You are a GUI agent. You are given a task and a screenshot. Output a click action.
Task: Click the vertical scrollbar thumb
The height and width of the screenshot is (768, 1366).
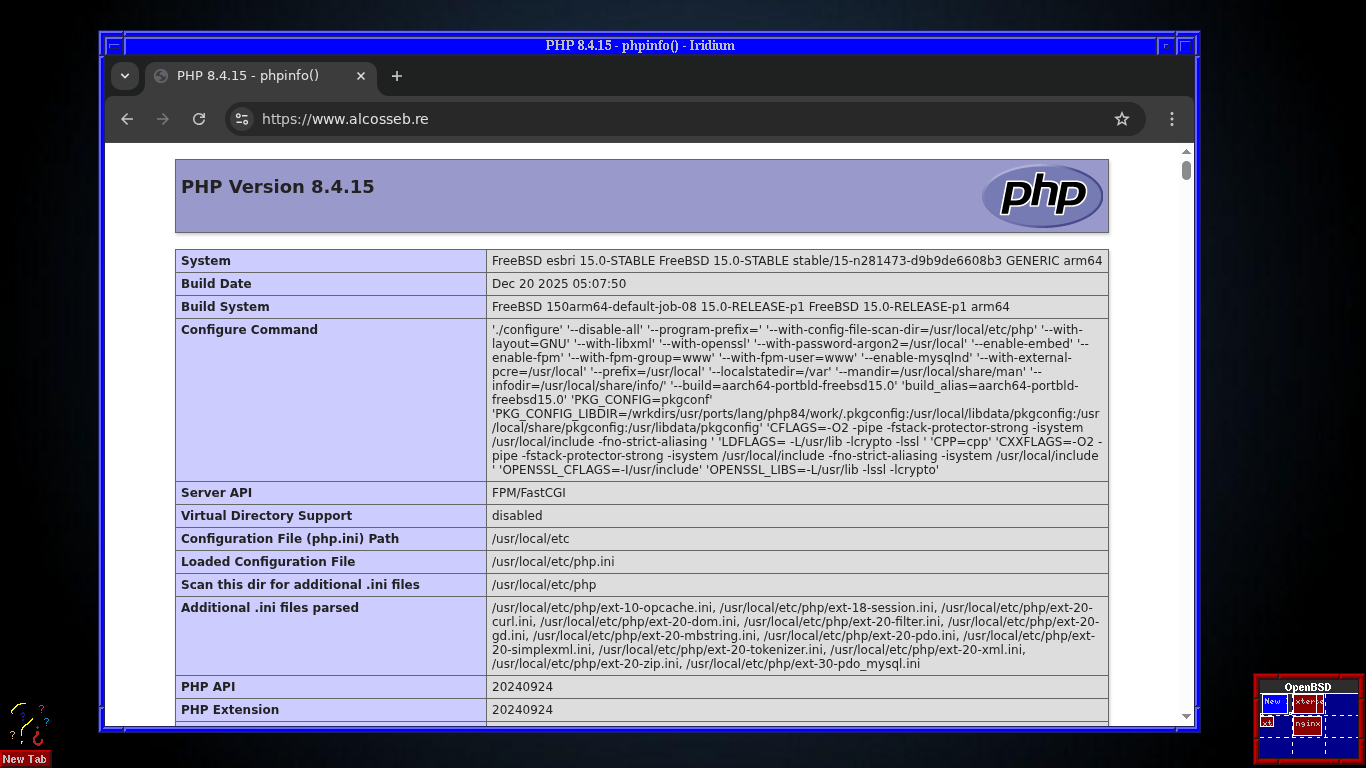click(x=1186, y=170)
